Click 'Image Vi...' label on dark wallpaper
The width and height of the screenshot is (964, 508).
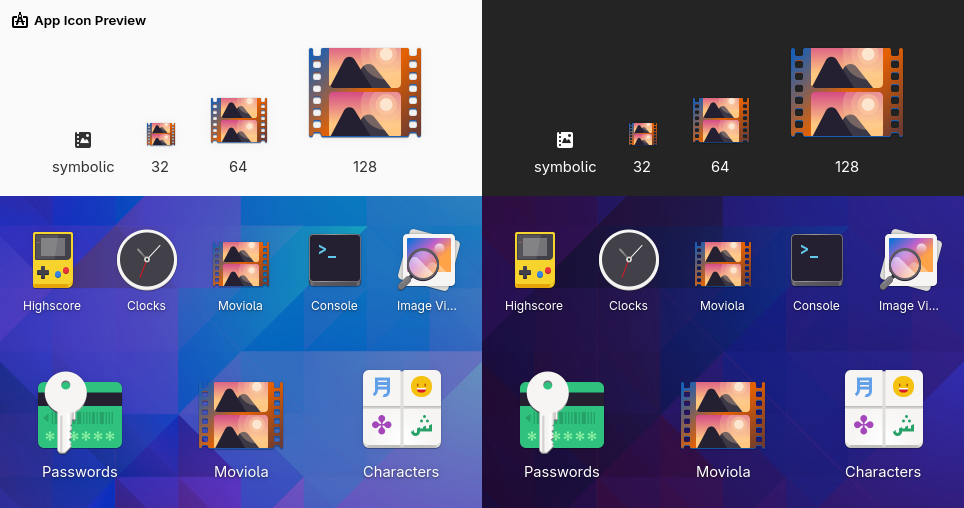coord(909,306)
